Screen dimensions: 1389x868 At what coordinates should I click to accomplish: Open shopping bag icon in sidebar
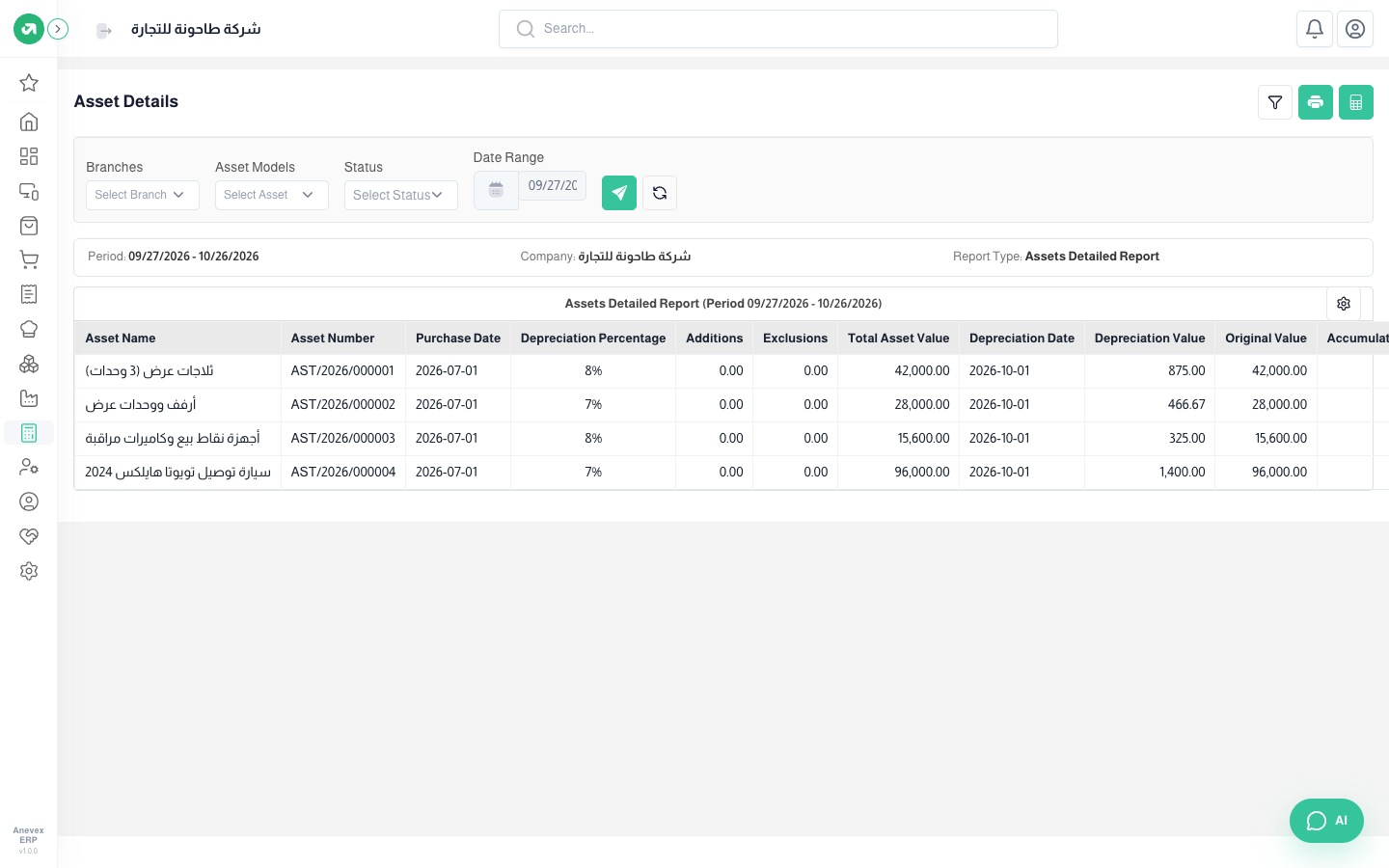point(29,226)
